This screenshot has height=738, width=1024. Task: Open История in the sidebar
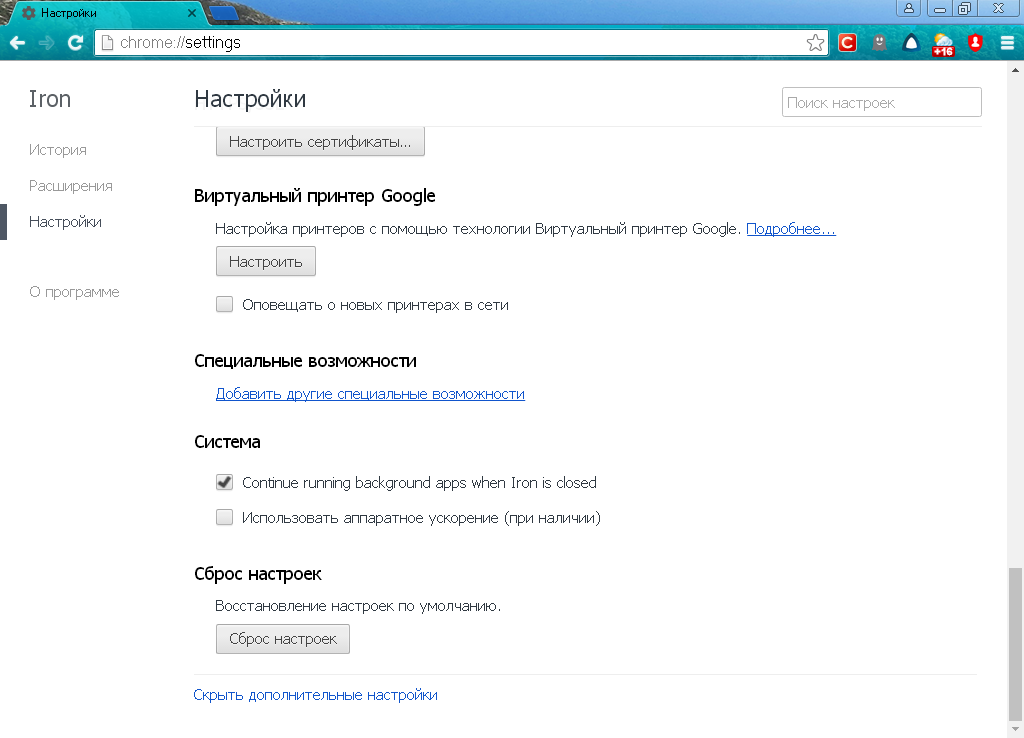click(x=57, y=150)
